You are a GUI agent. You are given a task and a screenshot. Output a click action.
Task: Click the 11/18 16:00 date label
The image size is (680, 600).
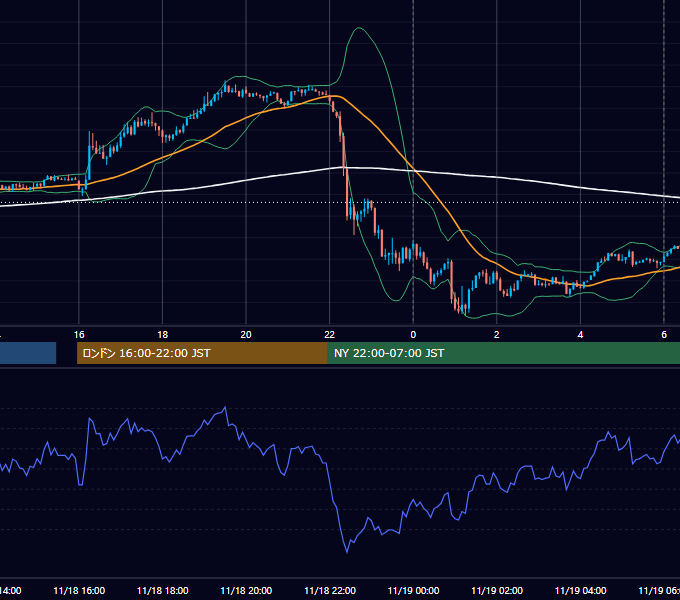(x=79, y=590)
